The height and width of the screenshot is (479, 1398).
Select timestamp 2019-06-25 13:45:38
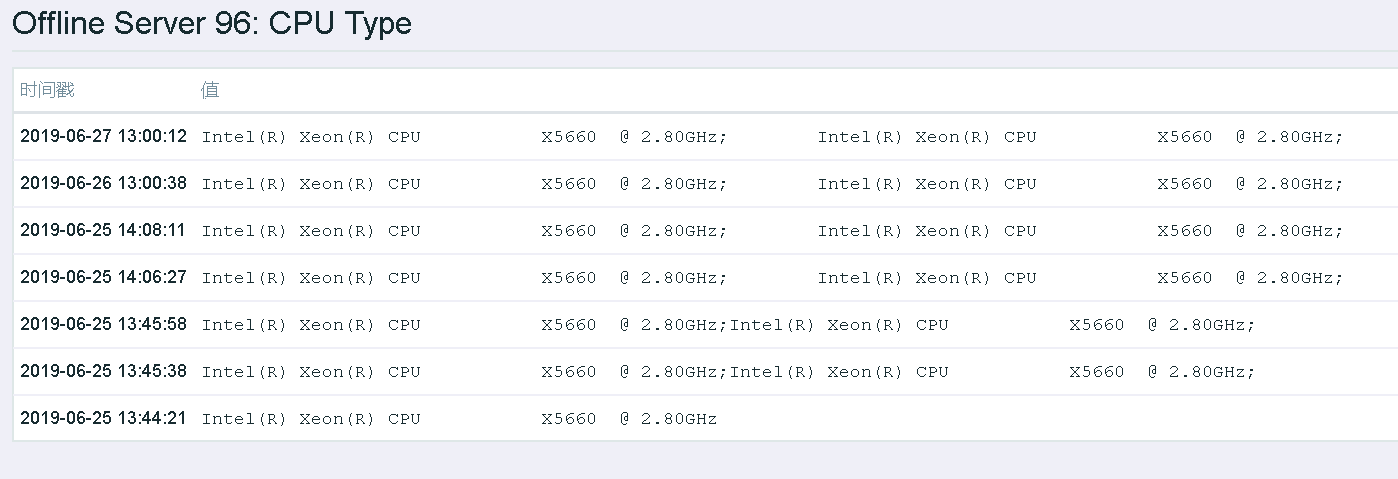click(x=103, y=371)
